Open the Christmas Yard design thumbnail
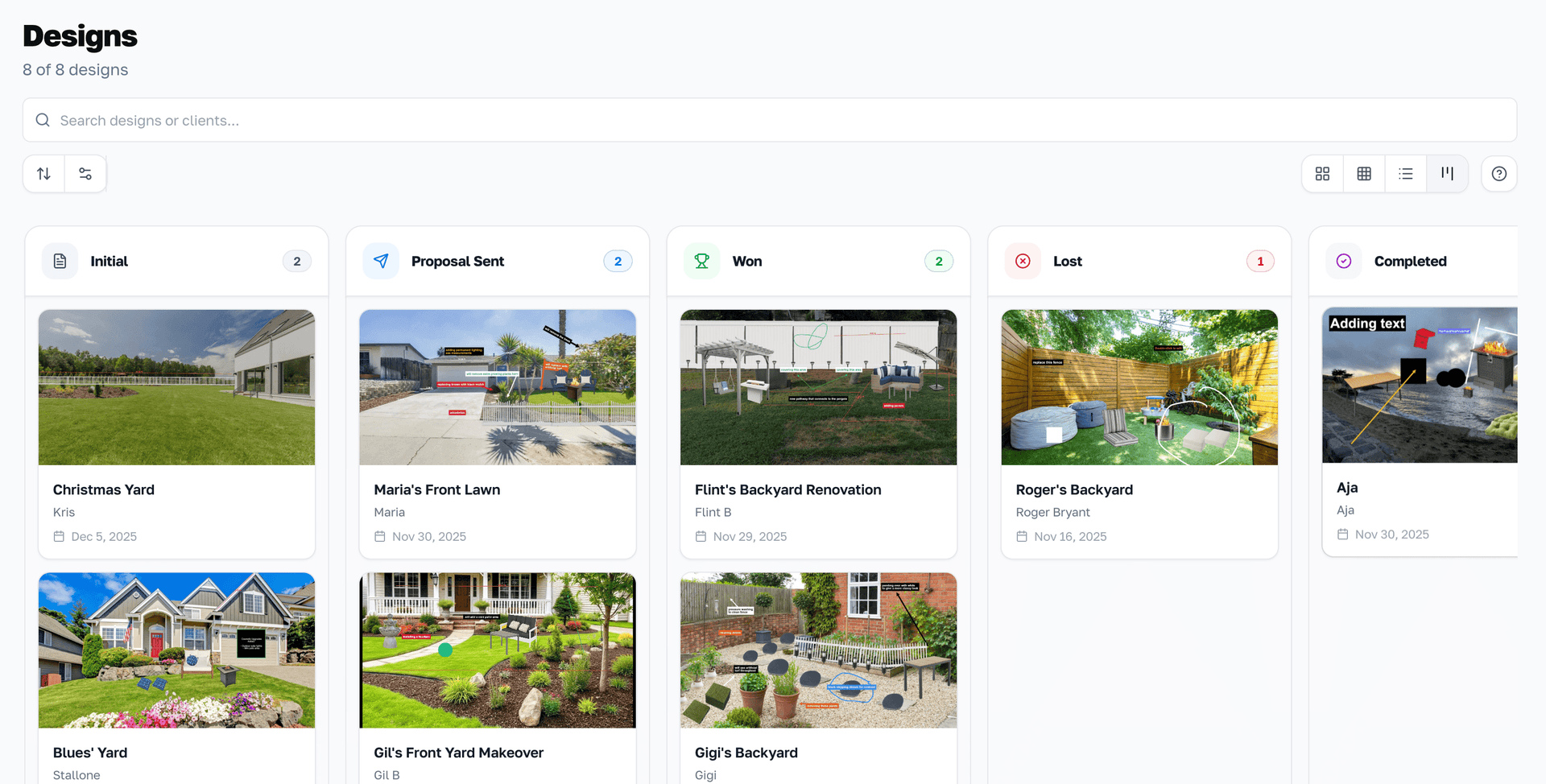The image size is (1546, 784). 176,387
